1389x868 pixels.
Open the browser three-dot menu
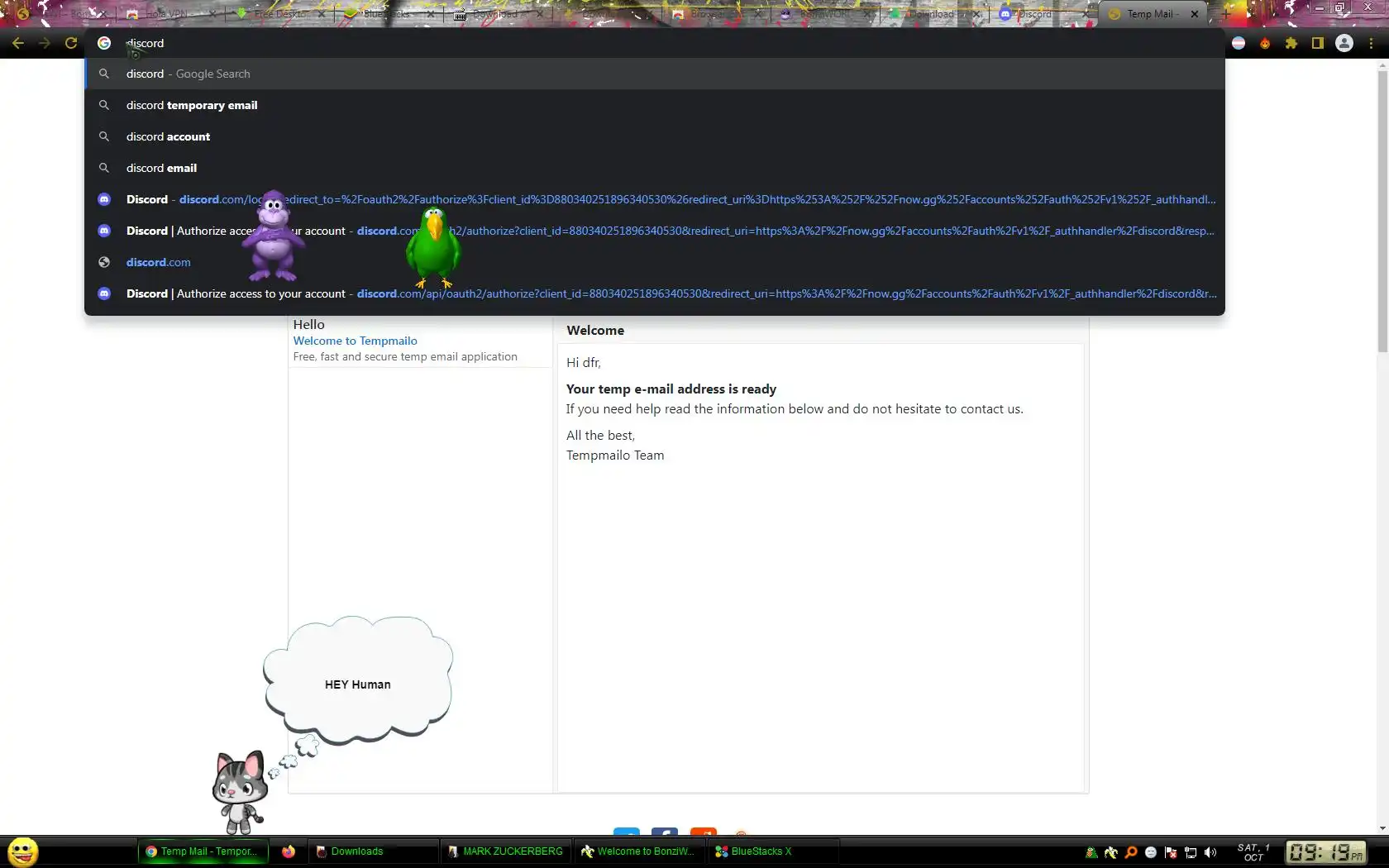[1371, 43]
